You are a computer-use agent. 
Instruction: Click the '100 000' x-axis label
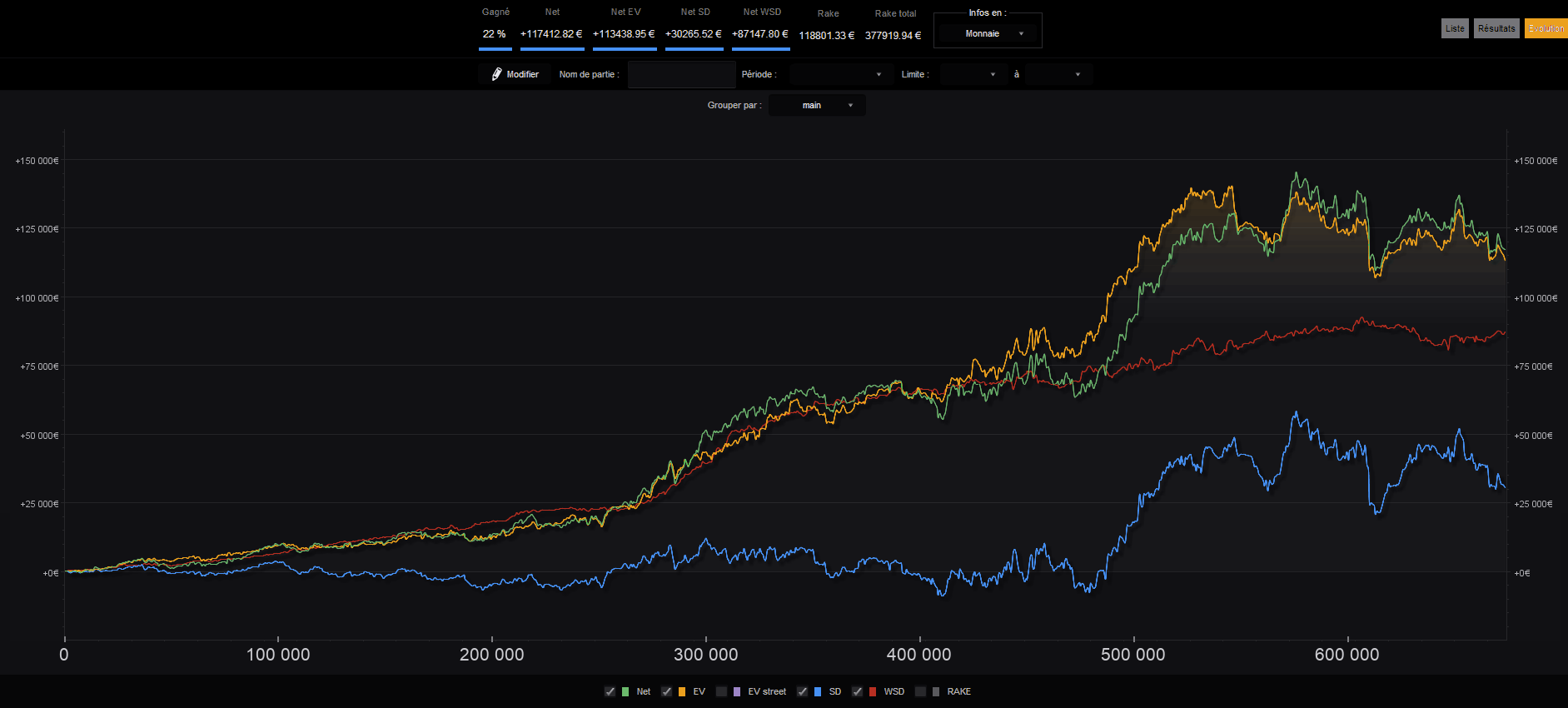tap(278, 655)
